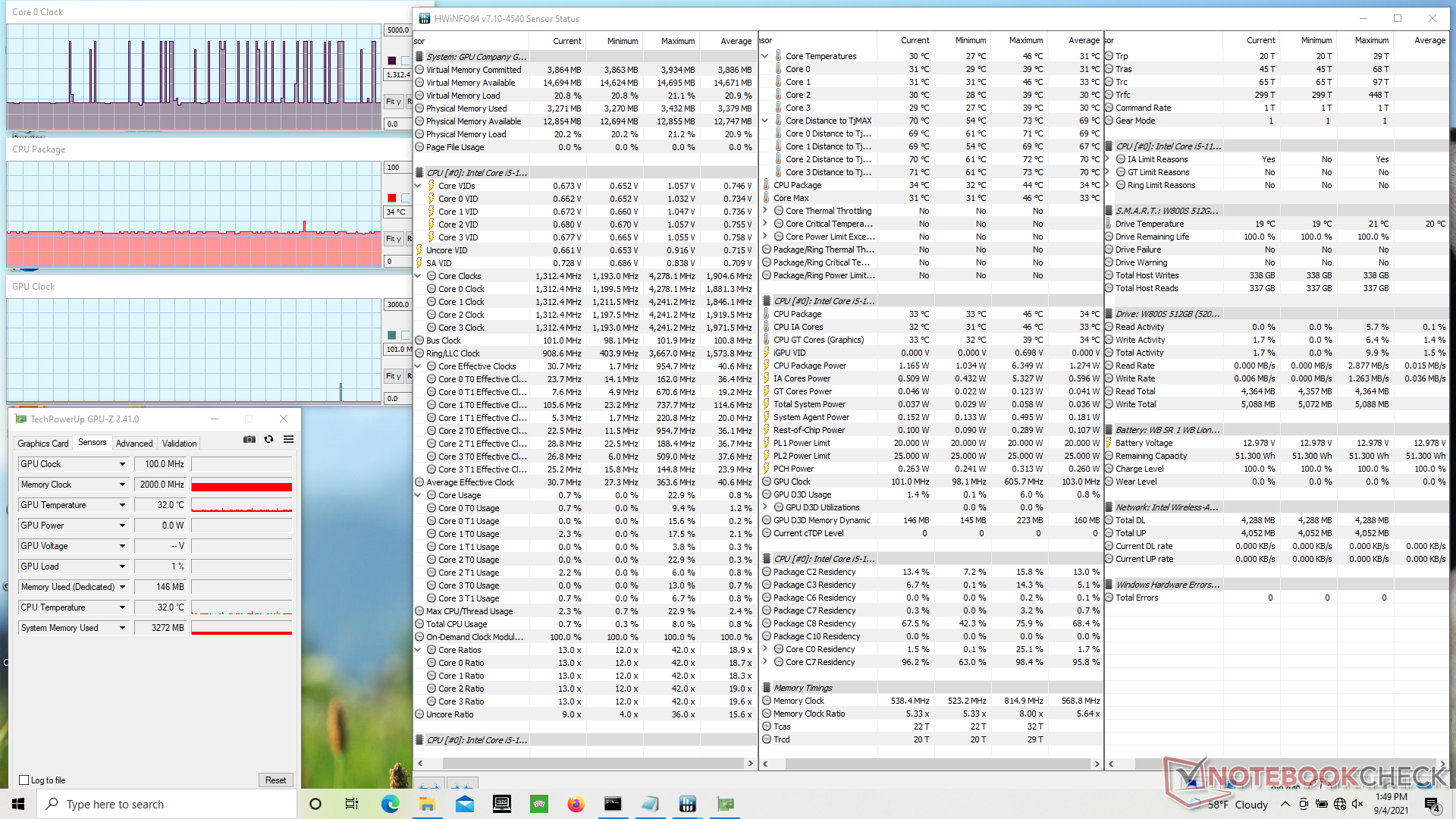The width and height of the screenshot is (1456, 819).
Task: Click the Network Intel Wireless section icon
Action: click(x=1109, y=507)
